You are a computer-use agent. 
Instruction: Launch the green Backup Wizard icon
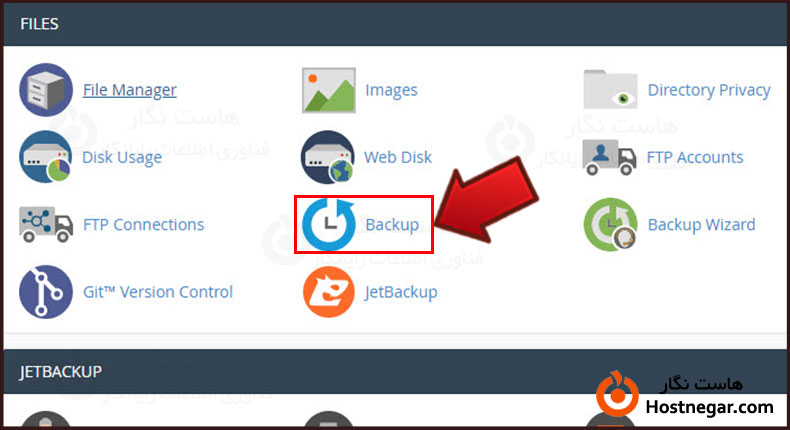(610, 224)
